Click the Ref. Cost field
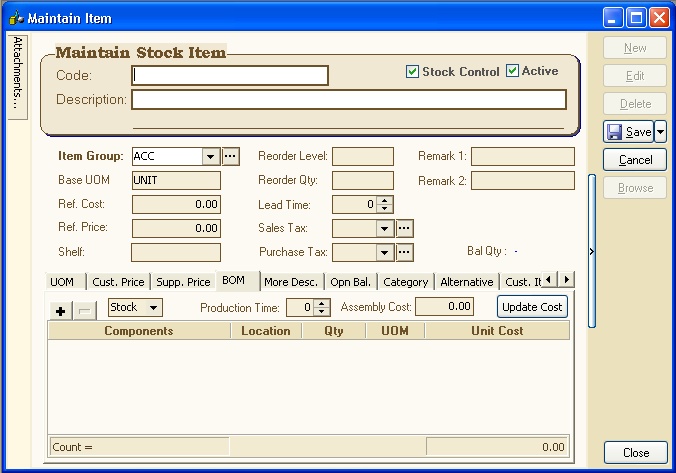The width and height of the screenshot is (676, 473). pyautogui.click(x=176, y=204)
